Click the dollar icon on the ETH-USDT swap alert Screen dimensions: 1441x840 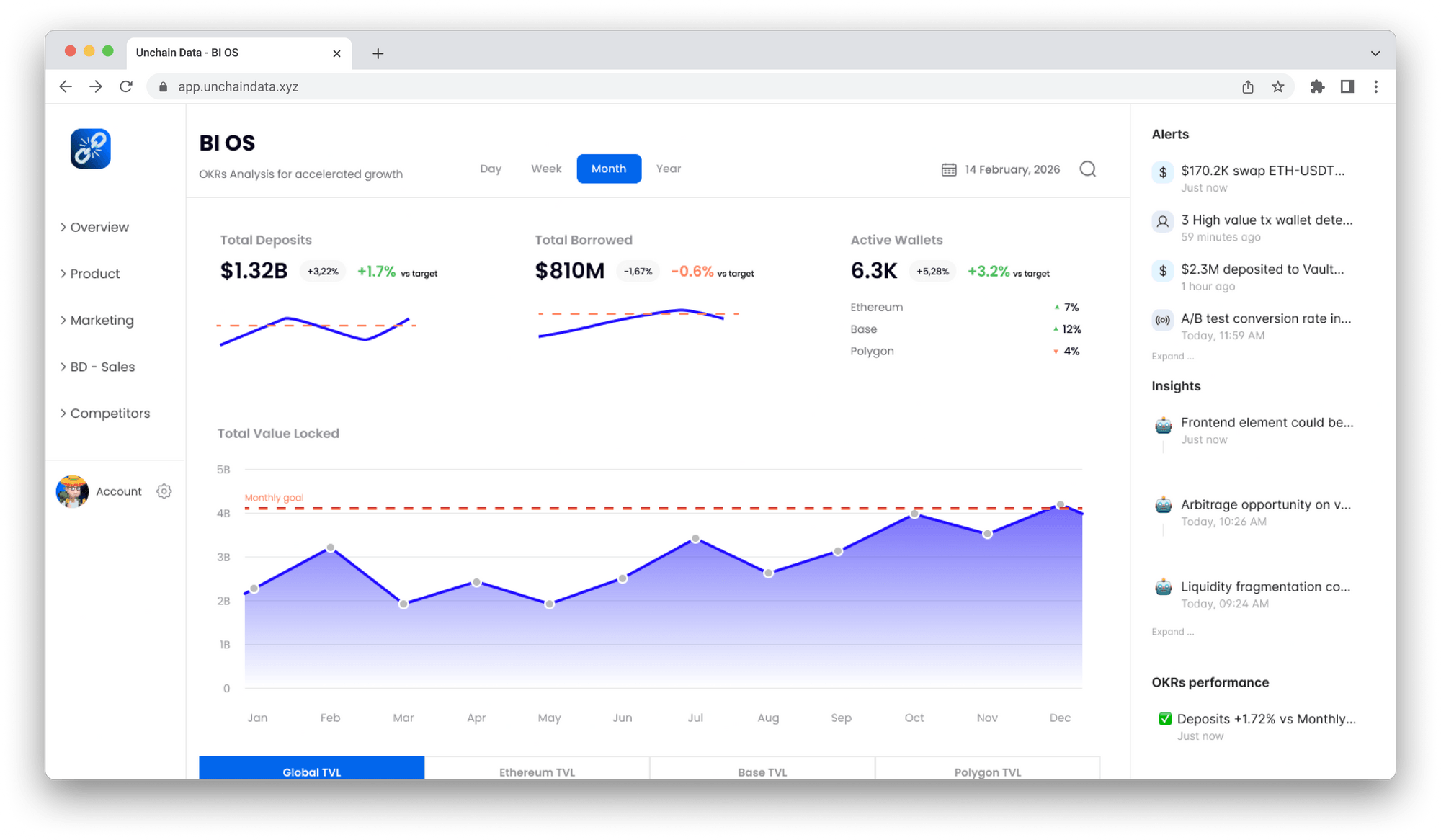[1162, 172]
